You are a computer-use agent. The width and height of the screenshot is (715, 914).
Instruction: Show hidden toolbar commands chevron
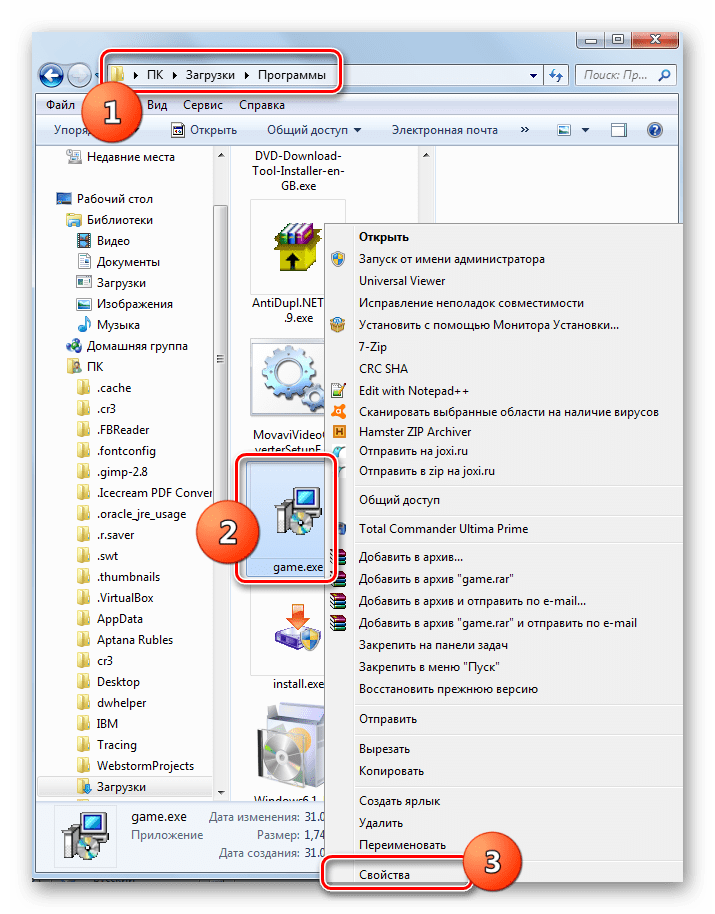point(524,129)
